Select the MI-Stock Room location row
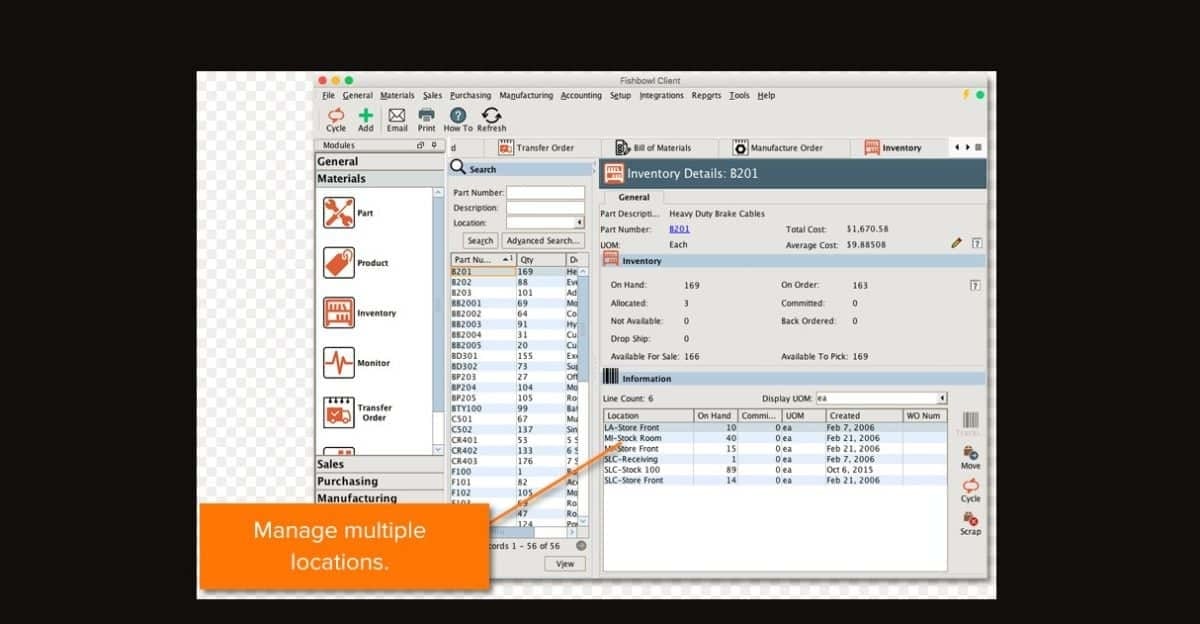 [x=774, y=438]
